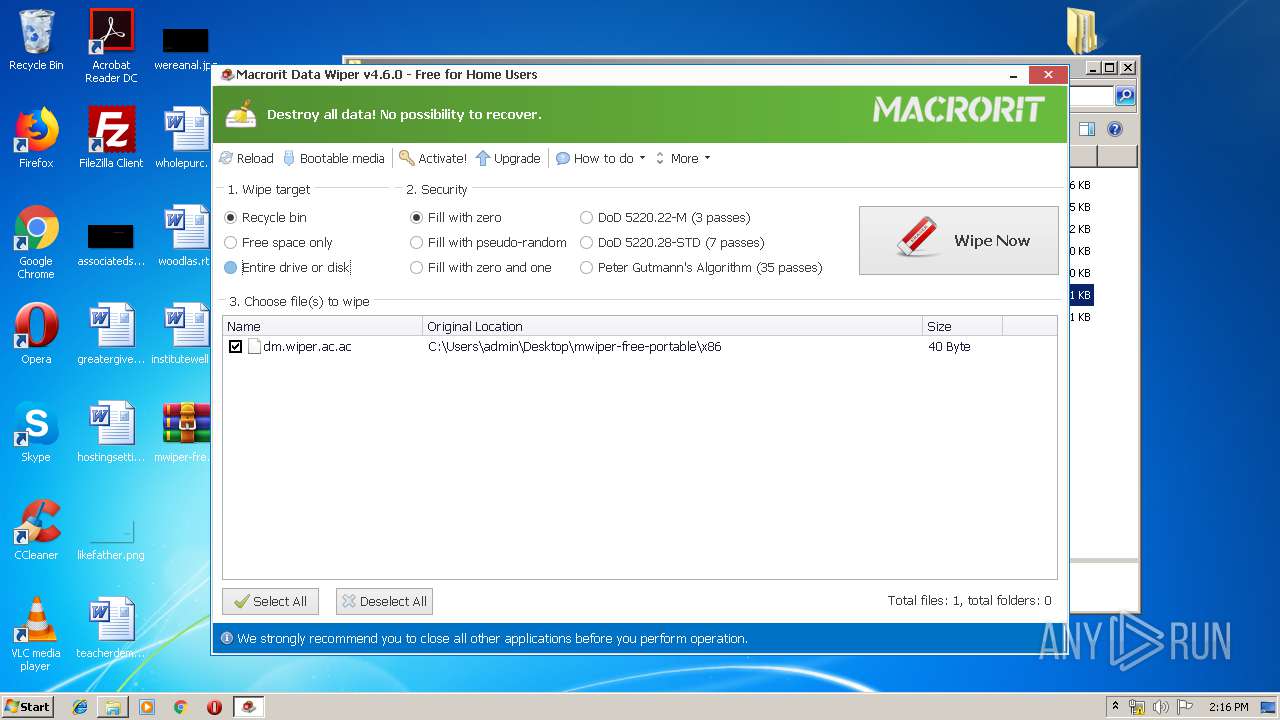Select DoD 5220.22-M (3 passes)
This screenshot has height=720, width=1280.
[x=665, y=217]
